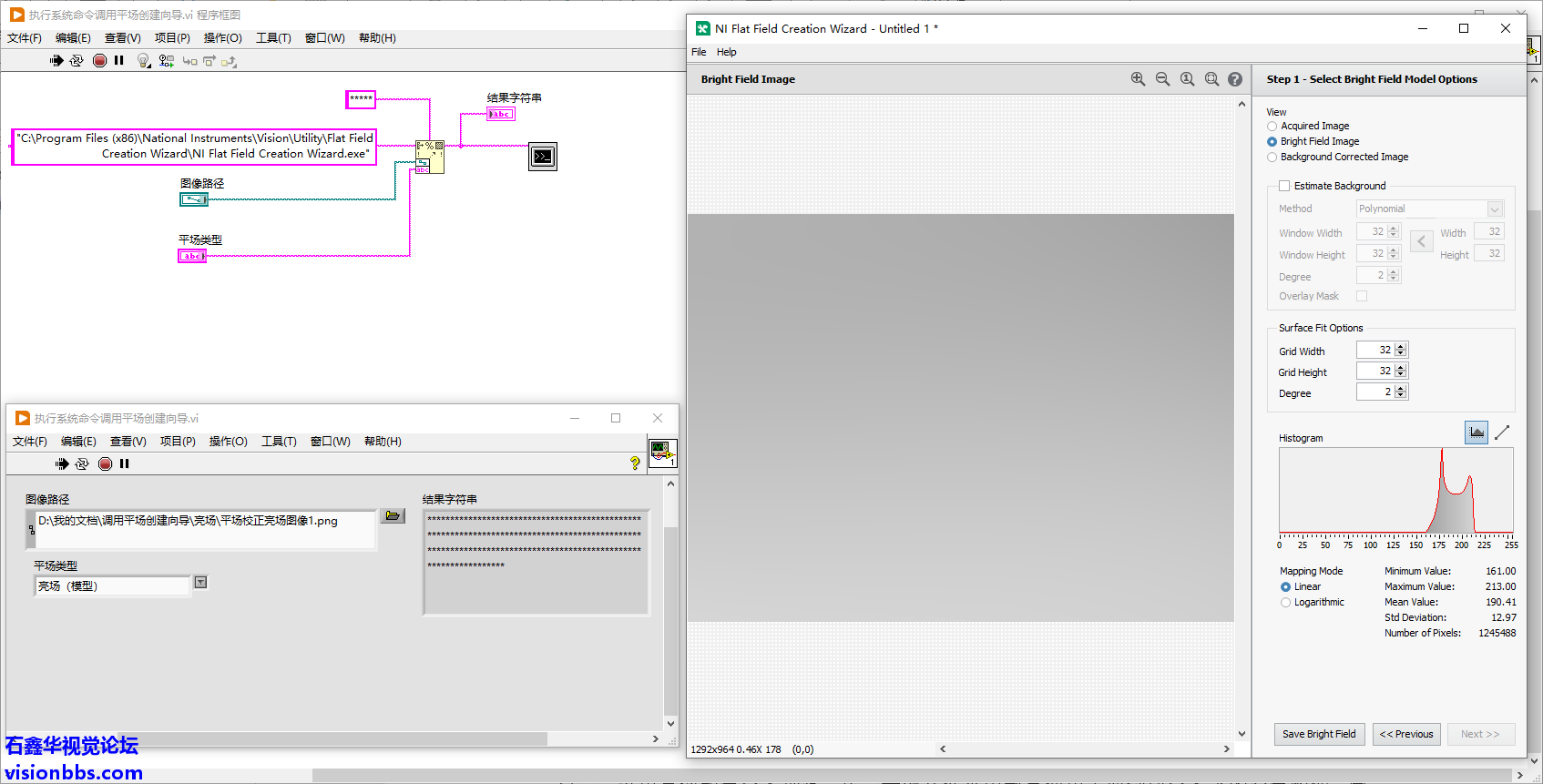Click the << Previous button
The height and width of the screenshot is (784, 1543).
[1406, 734]
